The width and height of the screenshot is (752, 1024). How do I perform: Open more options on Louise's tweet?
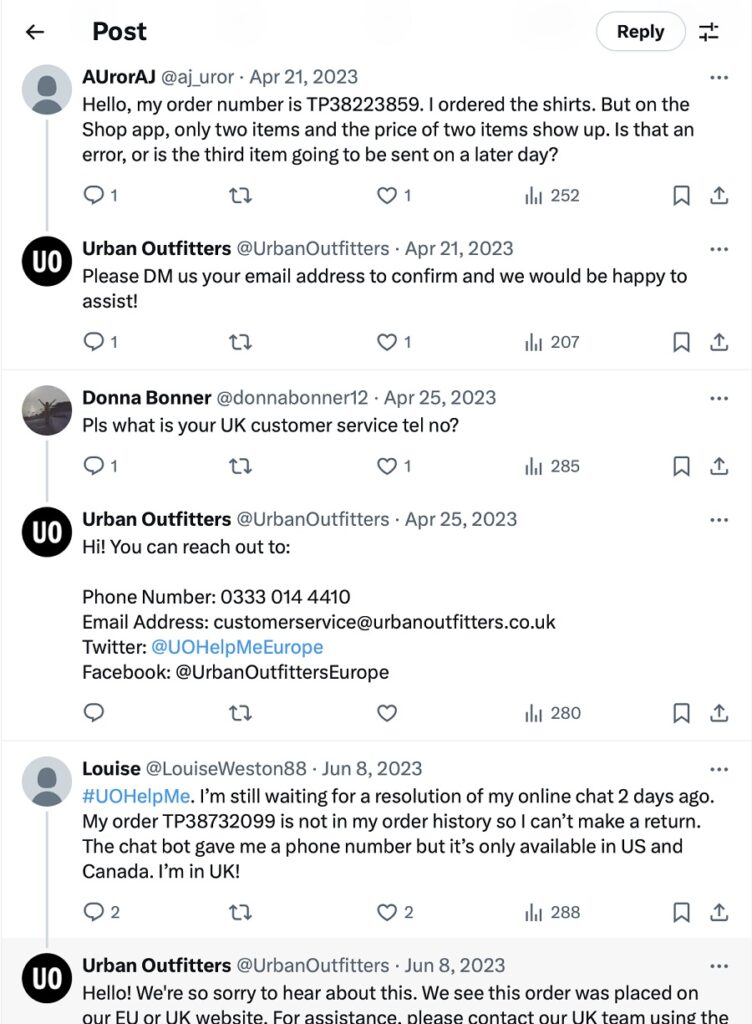click(x=719, y=769)
